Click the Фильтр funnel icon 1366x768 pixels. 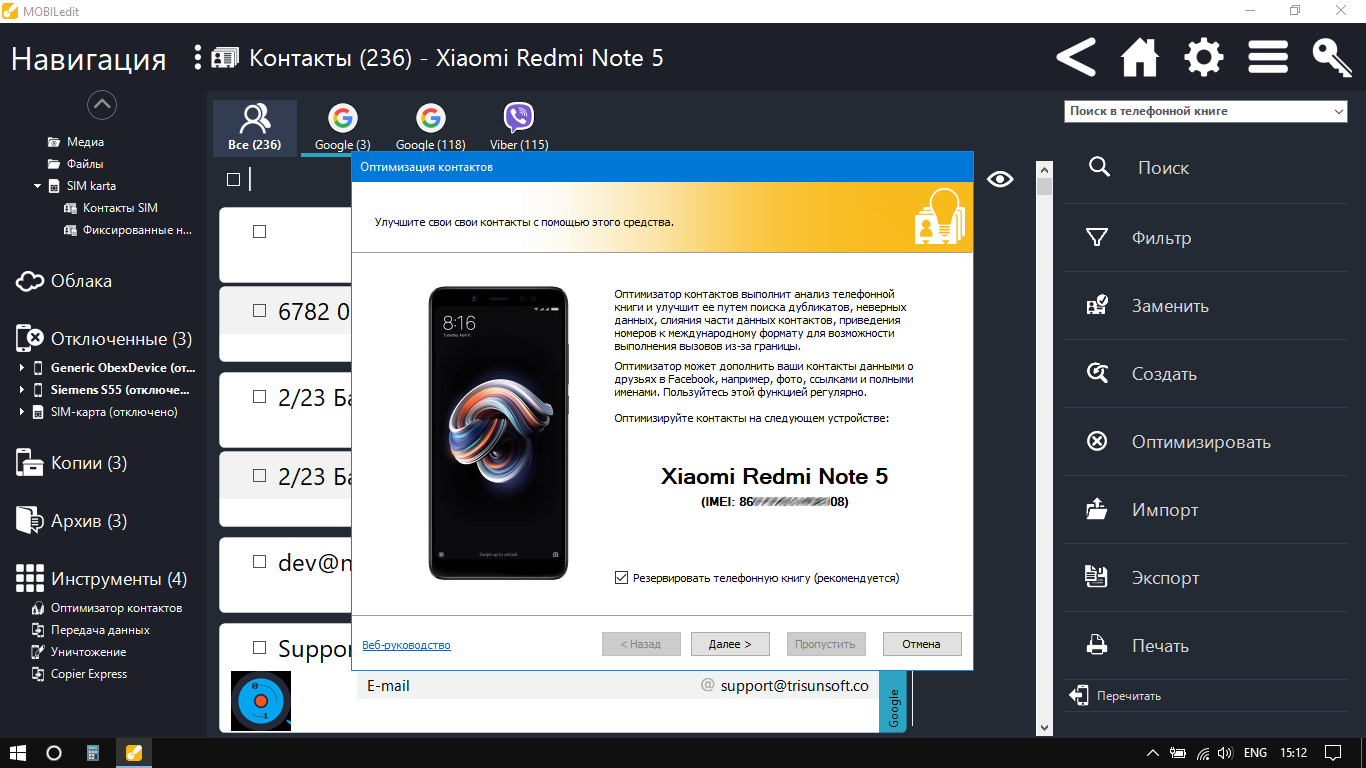(1097, 238)
